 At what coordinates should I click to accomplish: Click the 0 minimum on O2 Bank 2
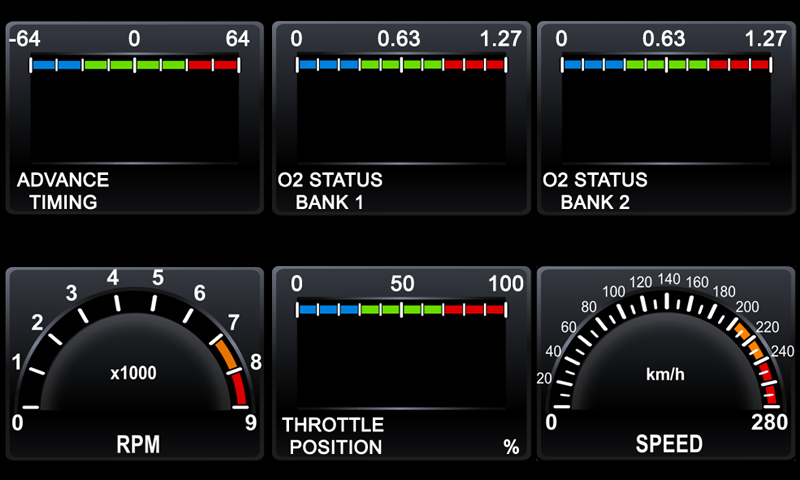click(561, 39)
